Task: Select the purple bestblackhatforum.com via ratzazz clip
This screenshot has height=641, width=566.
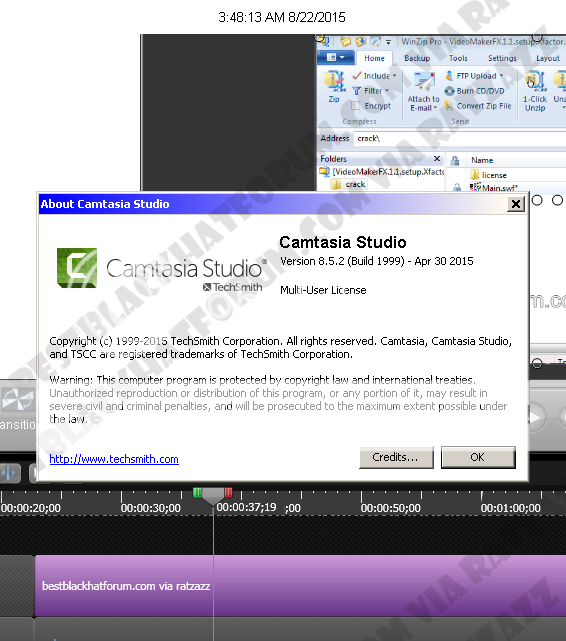Action: (x=300, y=586)
